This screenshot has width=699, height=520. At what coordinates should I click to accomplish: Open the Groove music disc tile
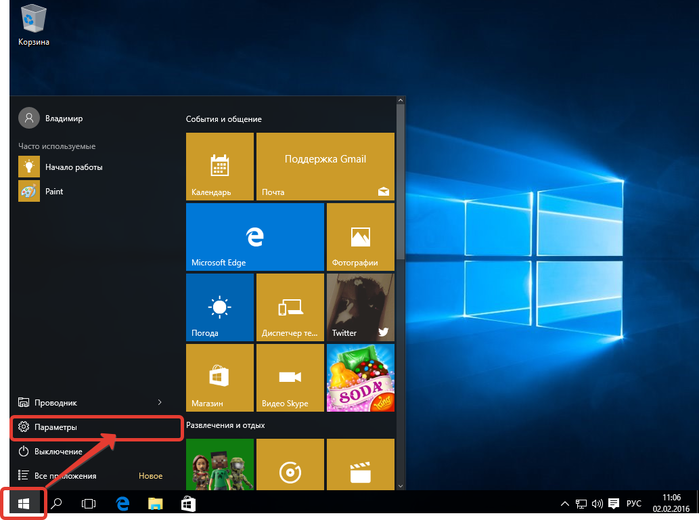tap(290, 464)
